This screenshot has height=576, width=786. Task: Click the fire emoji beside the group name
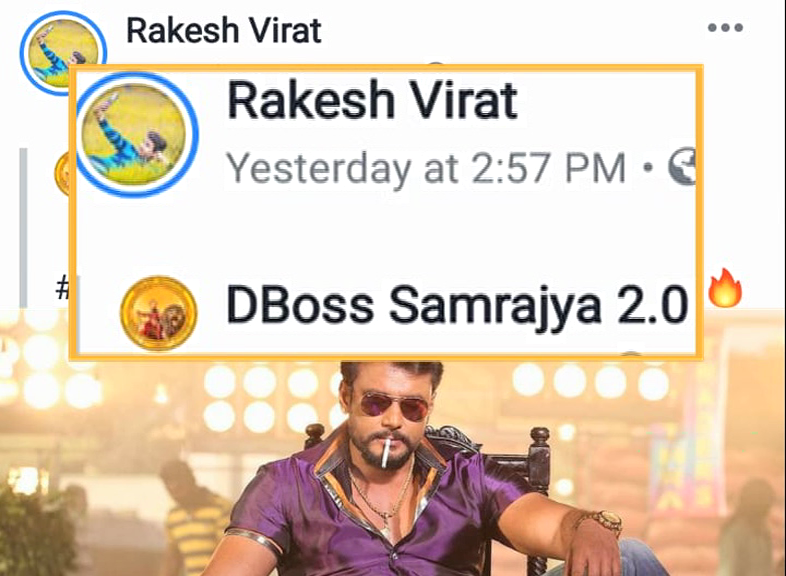[x=725, y=288]
